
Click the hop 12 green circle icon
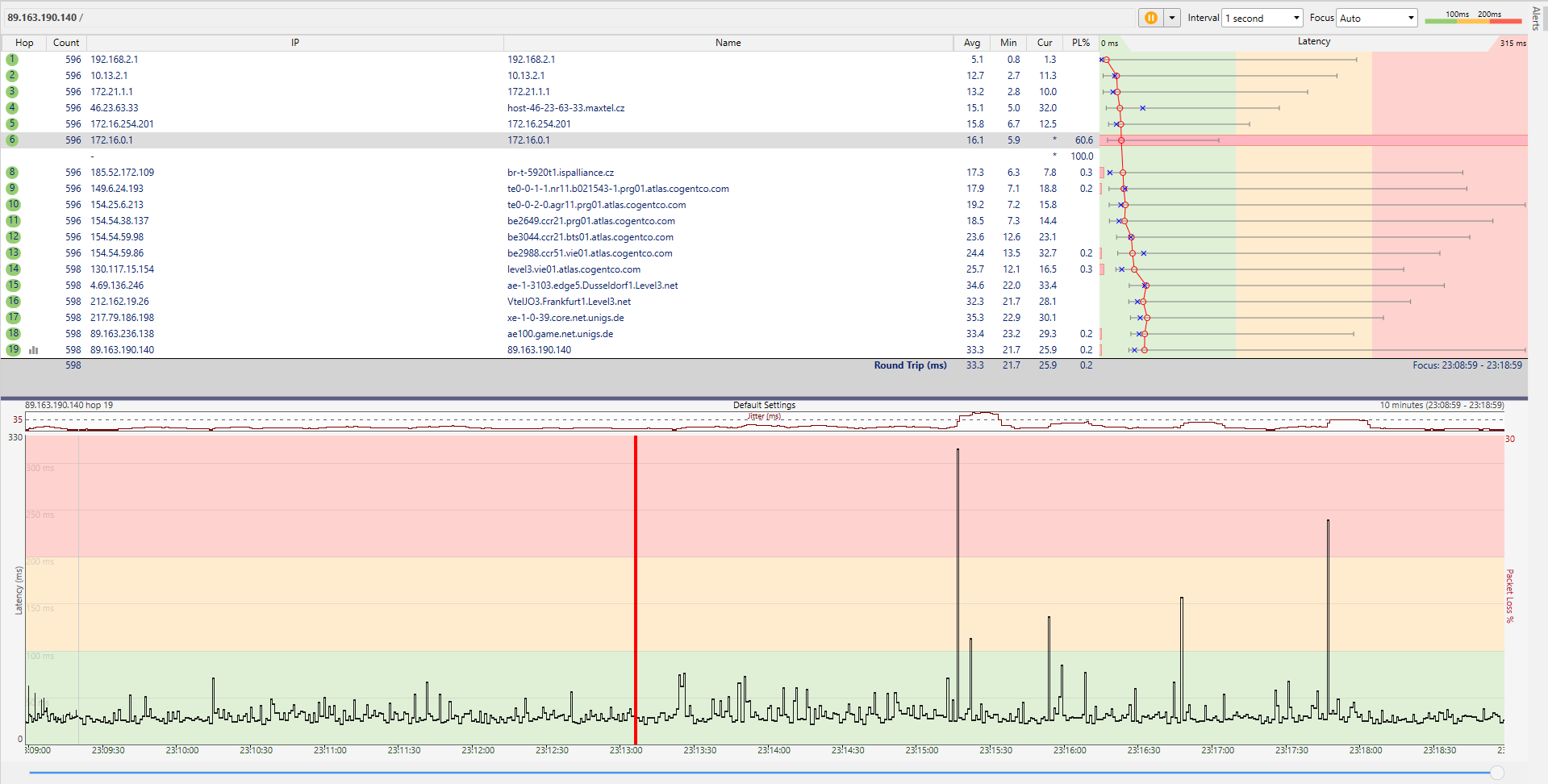pos(13,237)
